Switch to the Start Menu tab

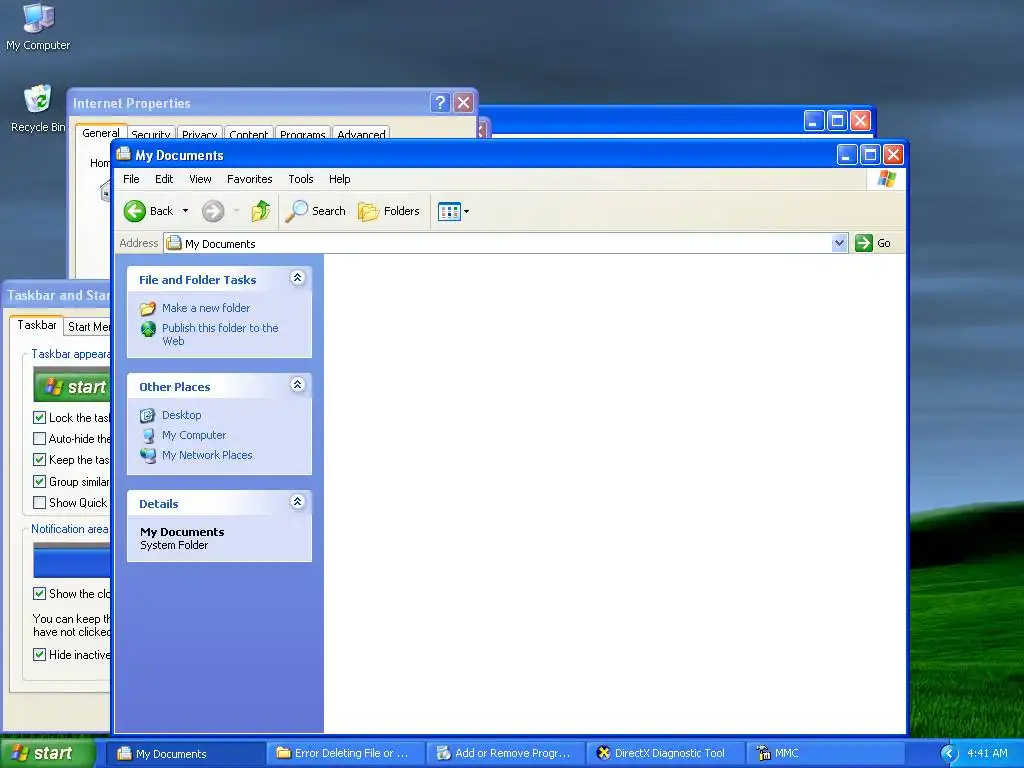click(x=88, y=327)
